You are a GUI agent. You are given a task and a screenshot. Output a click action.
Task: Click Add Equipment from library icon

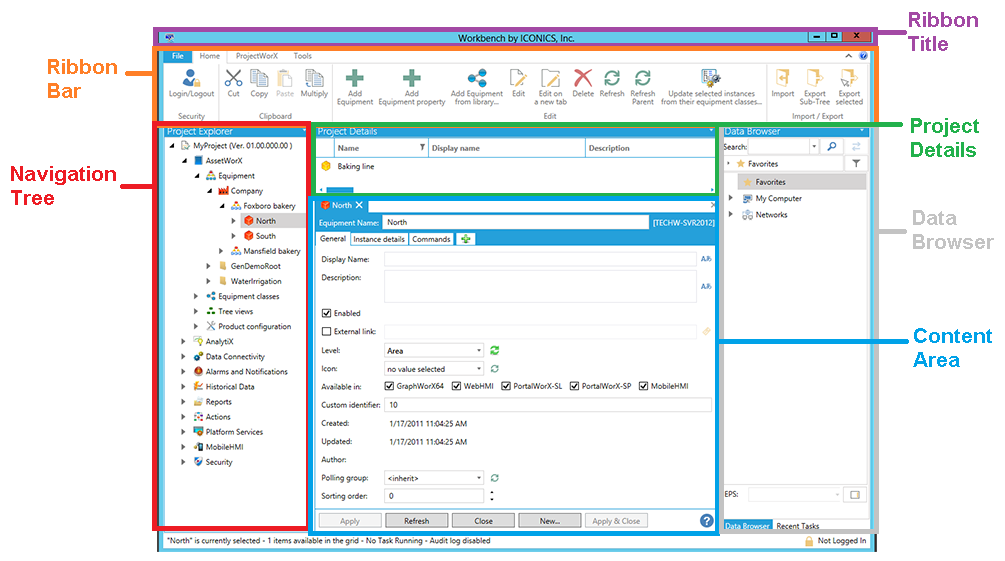477,79
